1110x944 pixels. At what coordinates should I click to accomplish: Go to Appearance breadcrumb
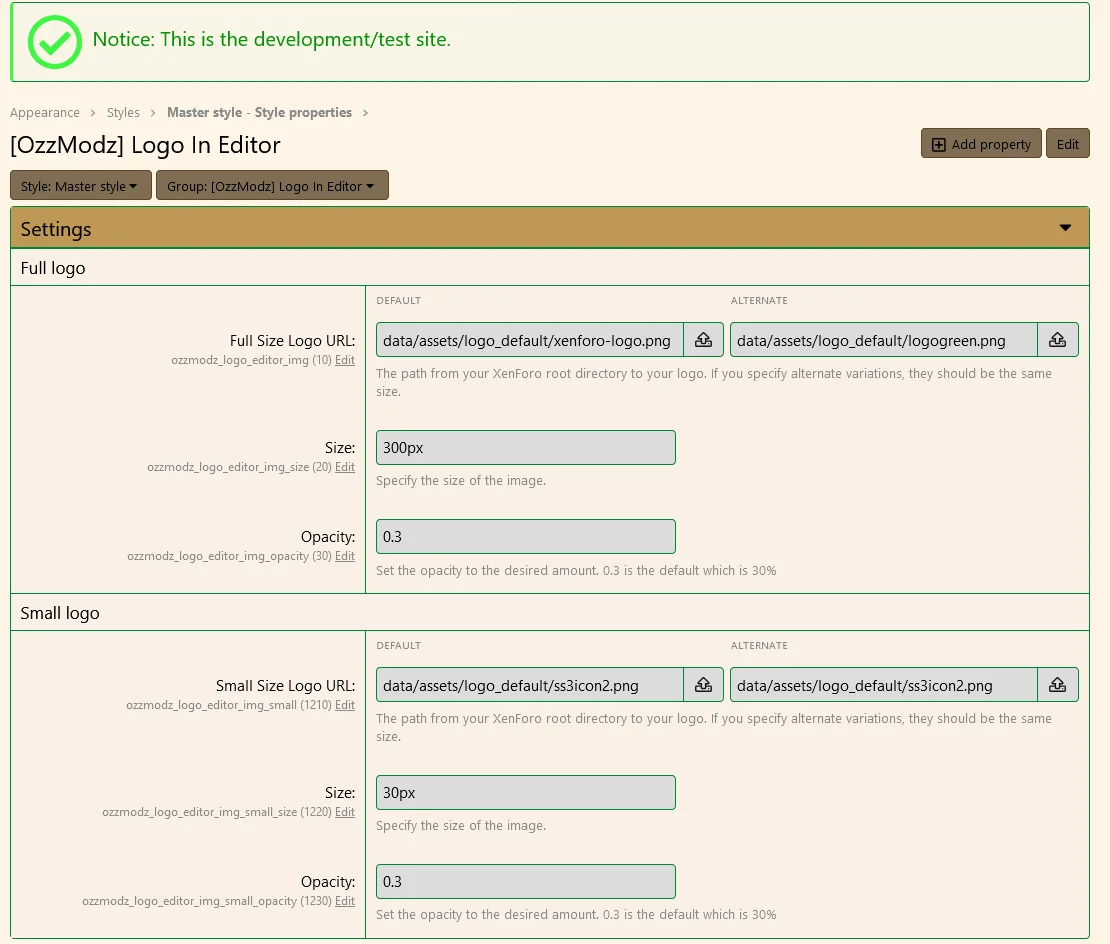click(45, 113)
